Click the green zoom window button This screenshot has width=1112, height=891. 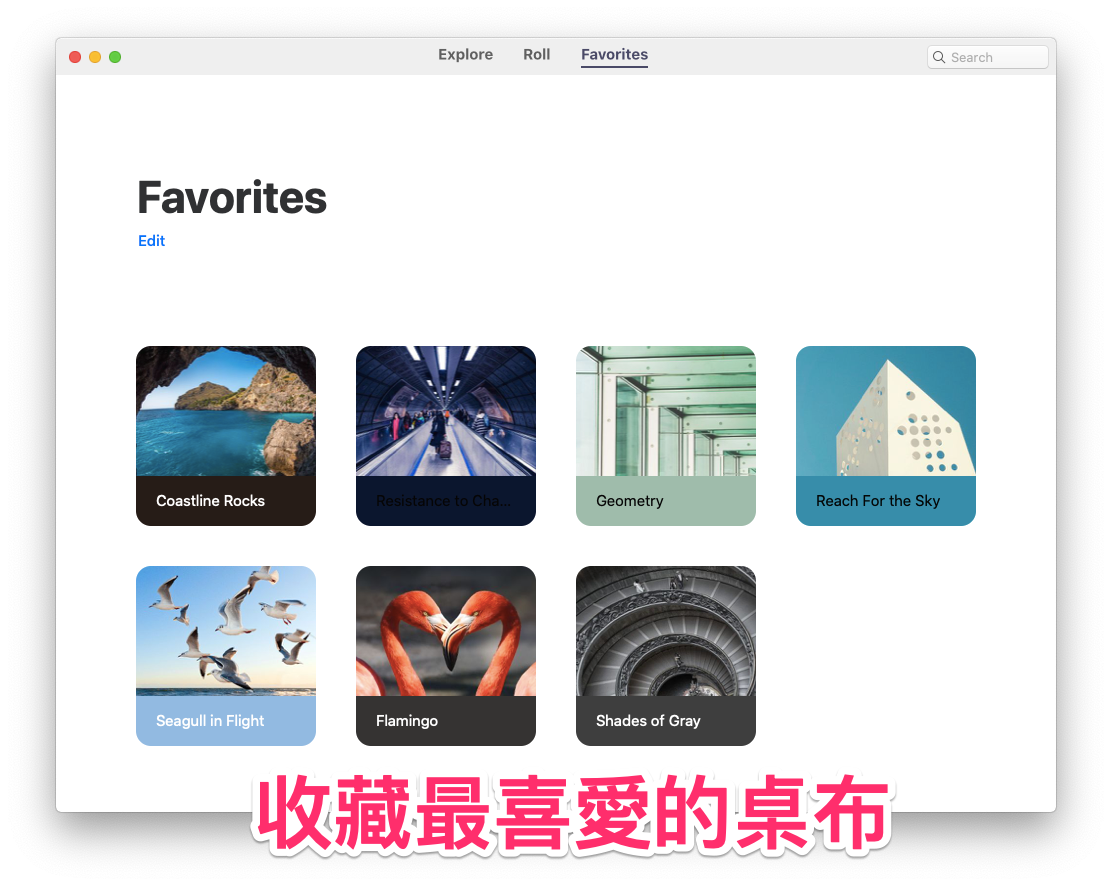point(115,57)
